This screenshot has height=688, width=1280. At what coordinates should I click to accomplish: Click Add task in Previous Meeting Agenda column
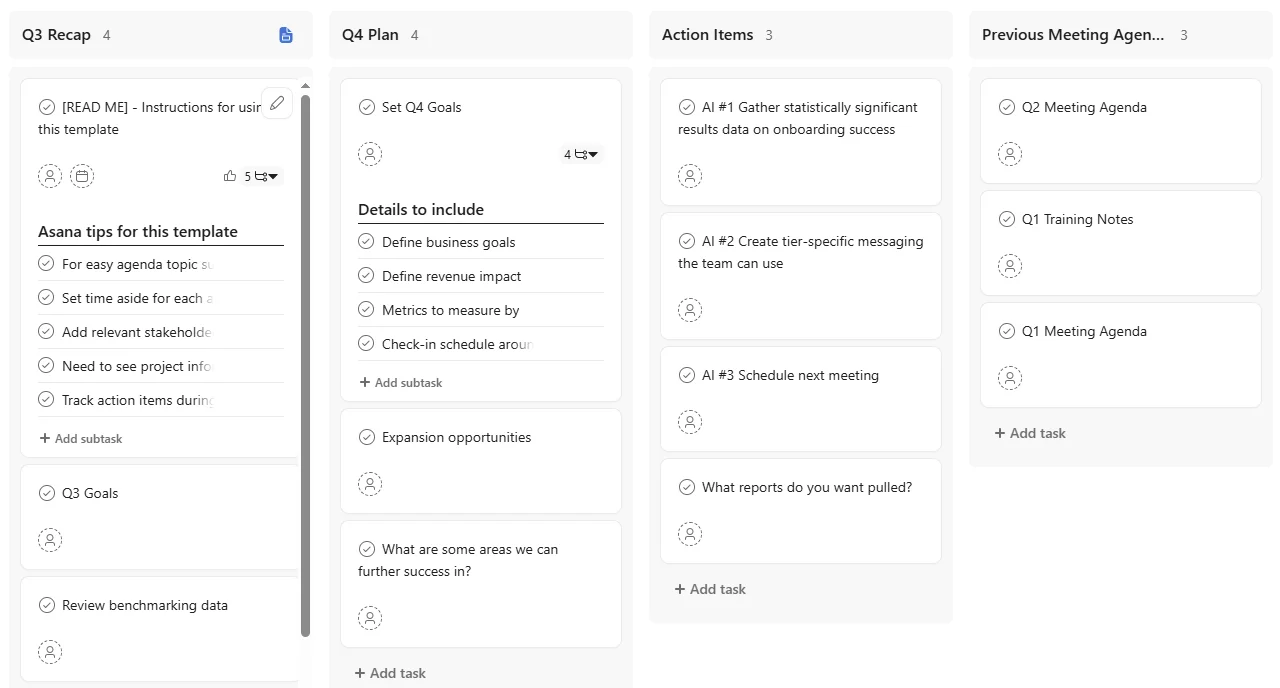click(1030, 433)
